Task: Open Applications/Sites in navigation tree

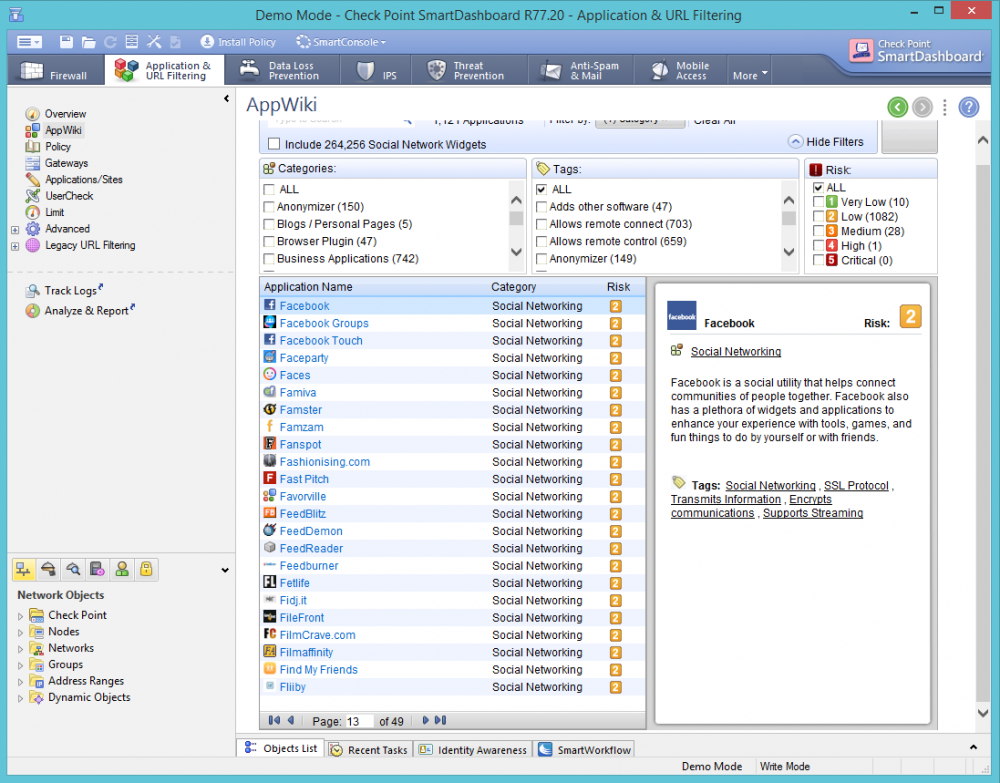Action: pos(84,180)
